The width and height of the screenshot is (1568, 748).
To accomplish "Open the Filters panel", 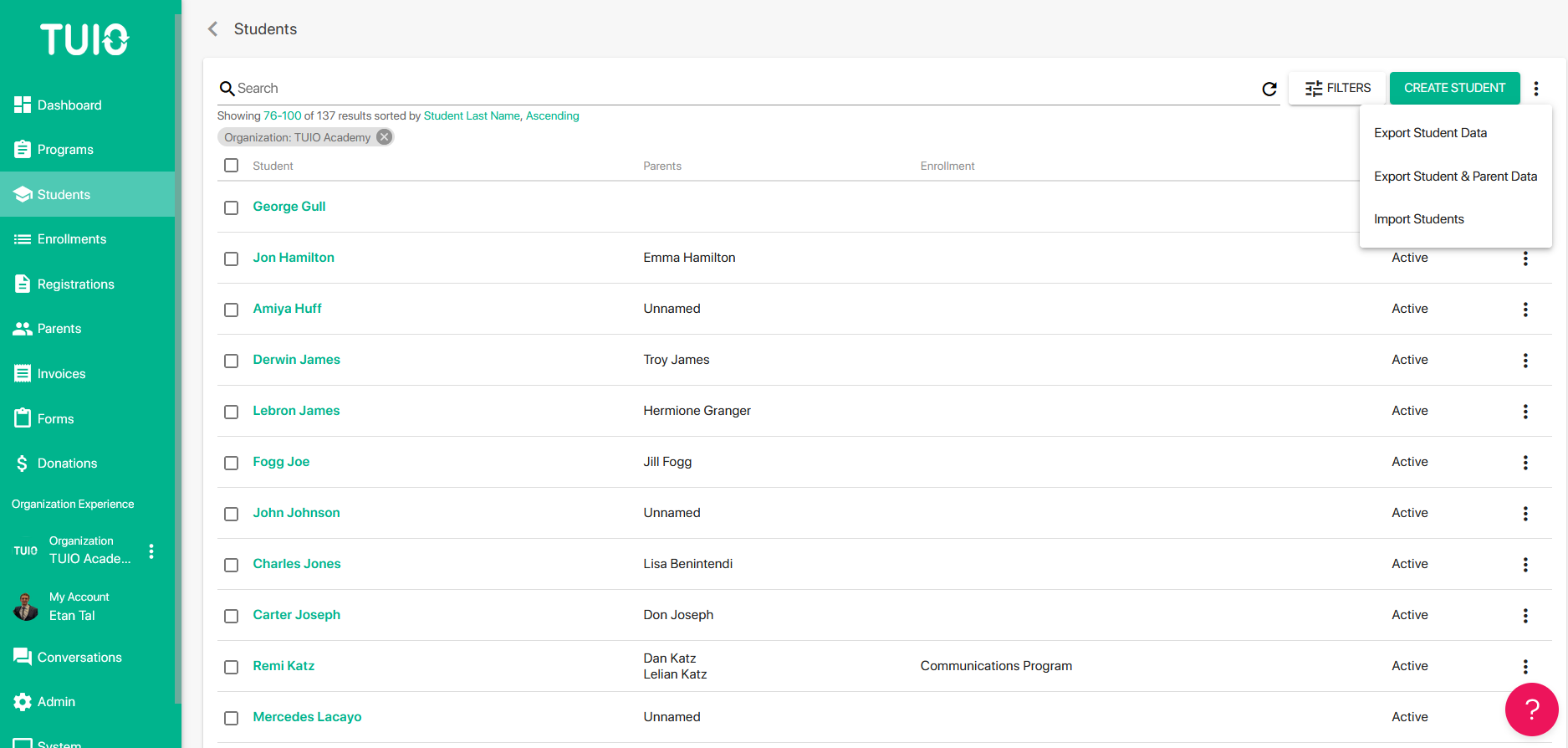I will tap(1337, 88).
